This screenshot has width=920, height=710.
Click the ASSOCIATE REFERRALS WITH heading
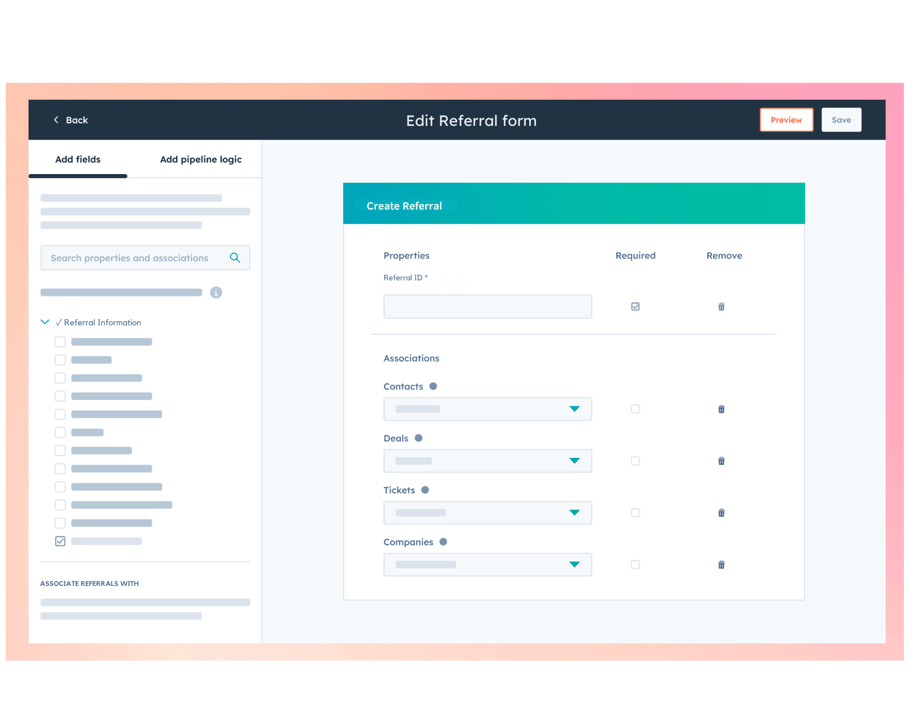pyautogui.click(x=89, y=583)
